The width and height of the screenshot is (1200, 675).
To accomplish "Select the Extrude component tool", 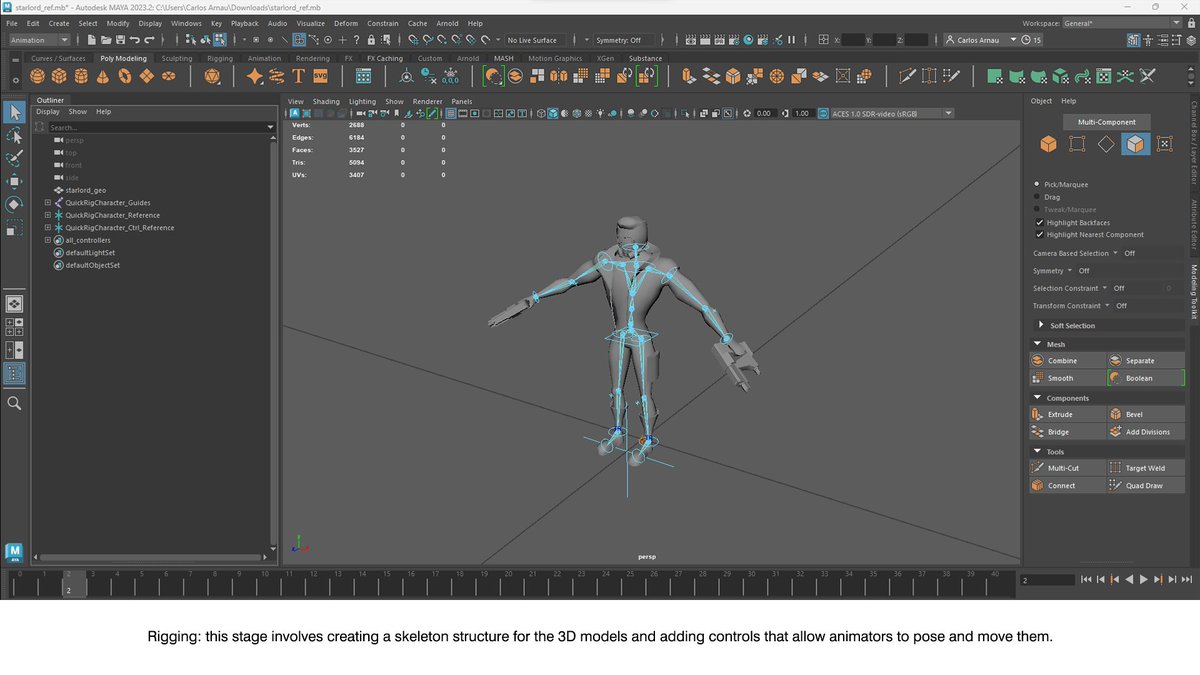I will pyautogui.click(x=1066, y=414).
